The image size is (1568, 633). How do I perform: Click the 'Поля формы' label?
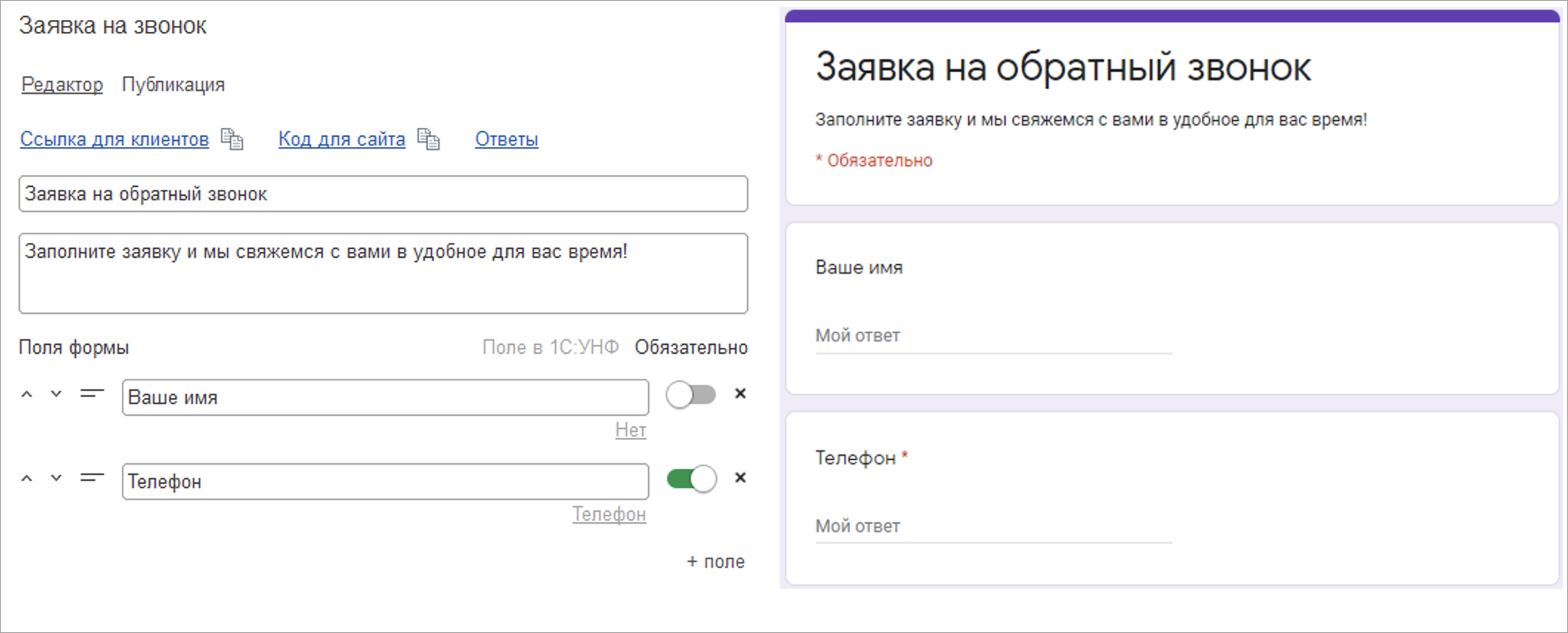(x=74, y=347)
